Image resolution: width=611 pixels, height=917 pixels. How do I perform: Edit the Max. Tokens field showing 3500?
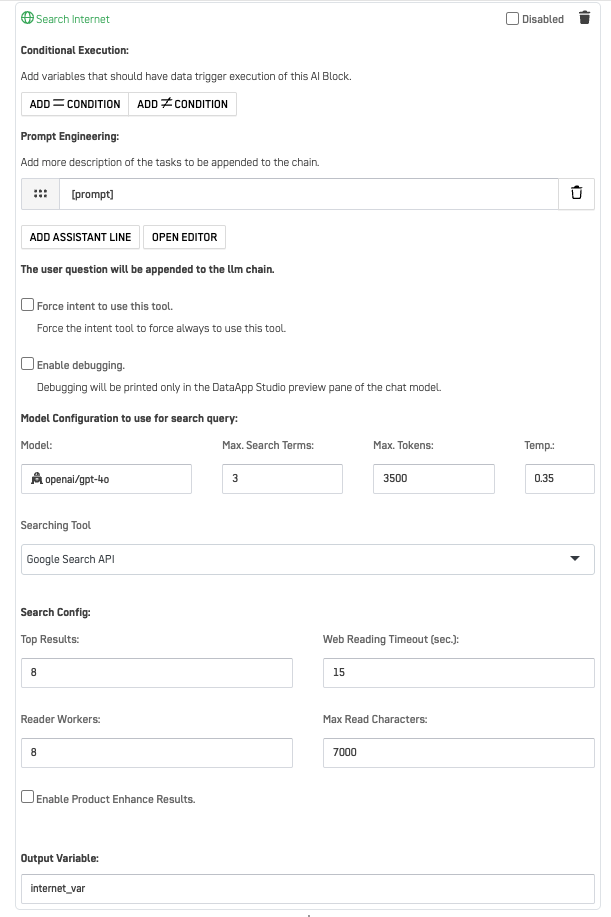(432, 478)
